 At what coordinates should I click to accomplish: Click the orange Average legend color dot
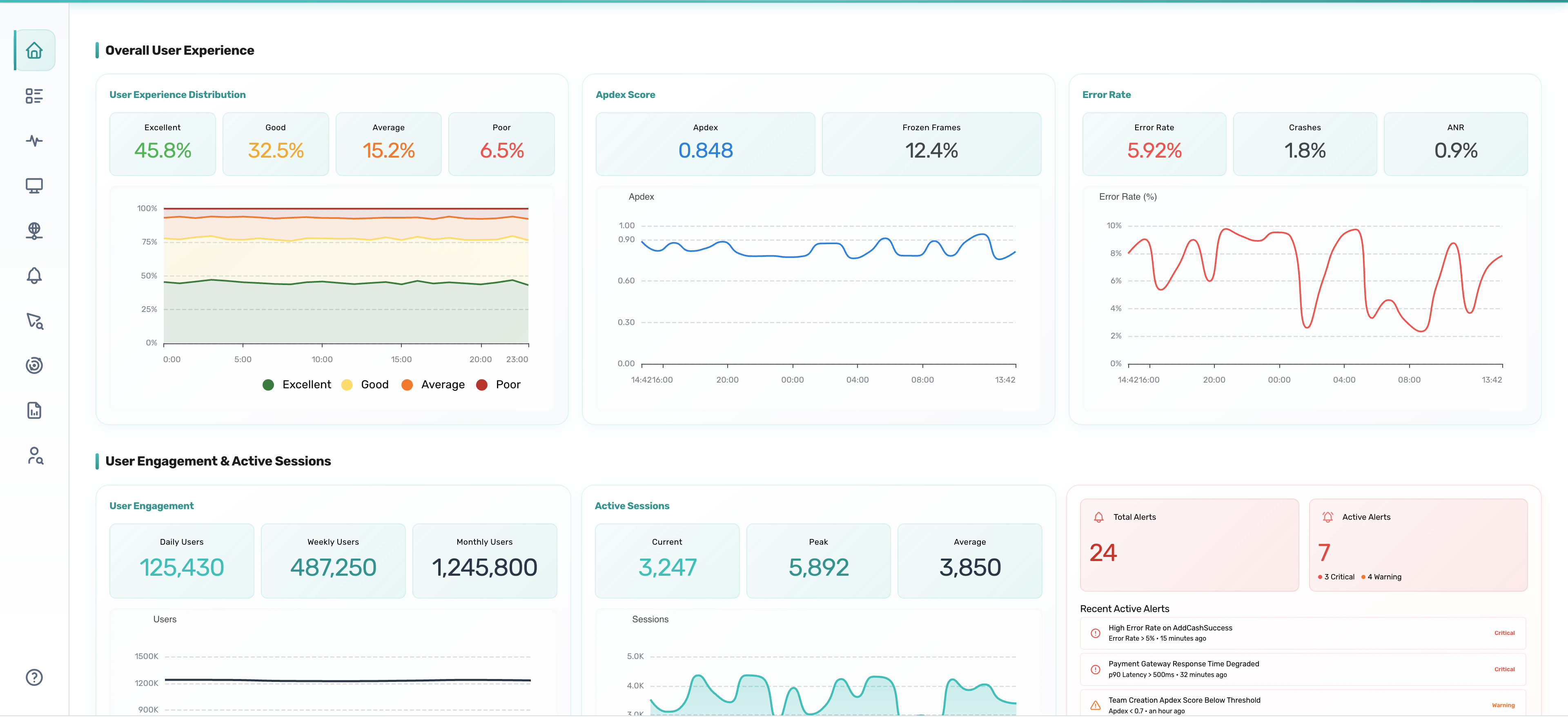pyautogui.click(x=407, y=384)
